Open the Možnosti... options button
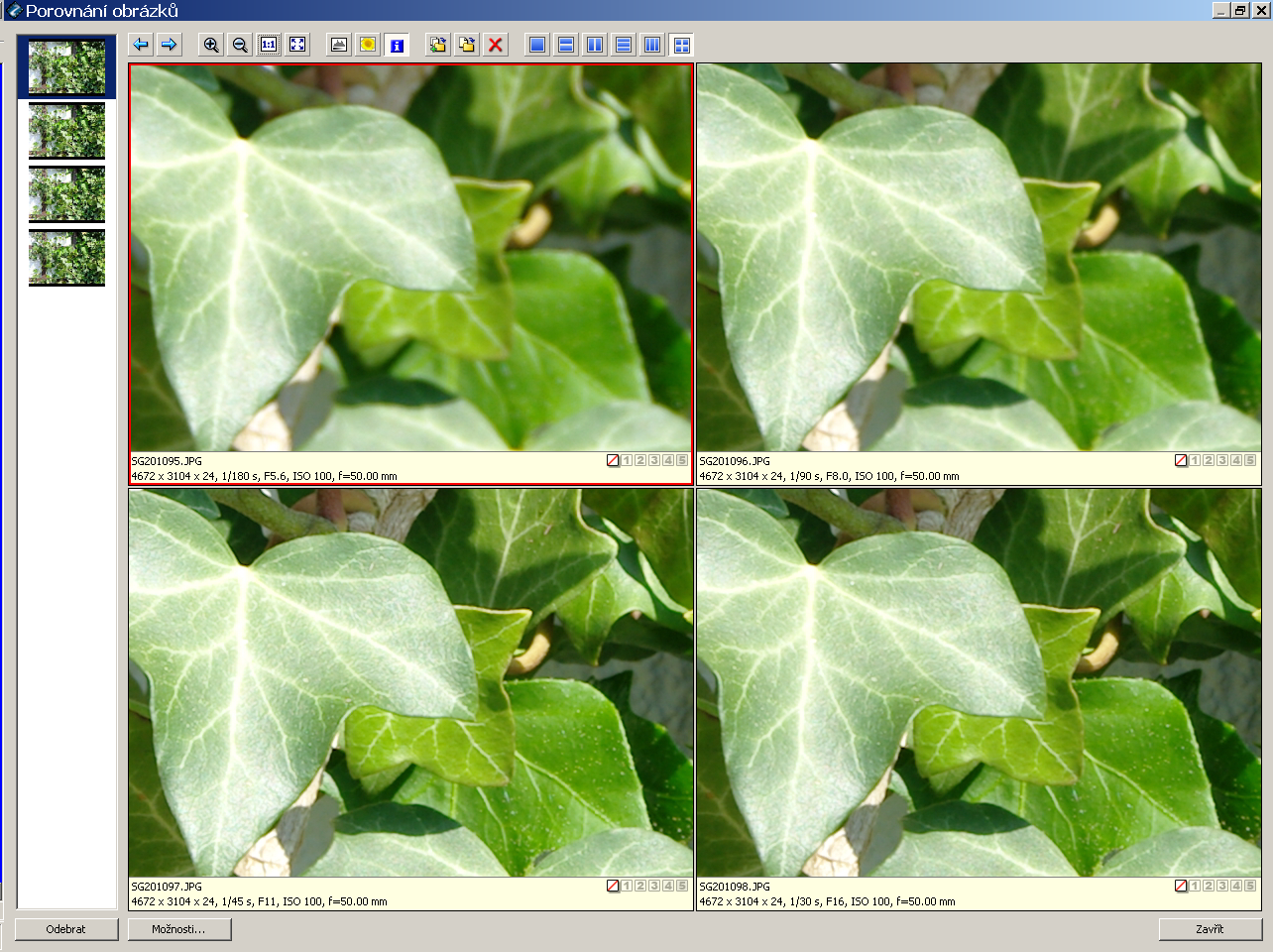The image size is (1273, 952). [179, 929]
